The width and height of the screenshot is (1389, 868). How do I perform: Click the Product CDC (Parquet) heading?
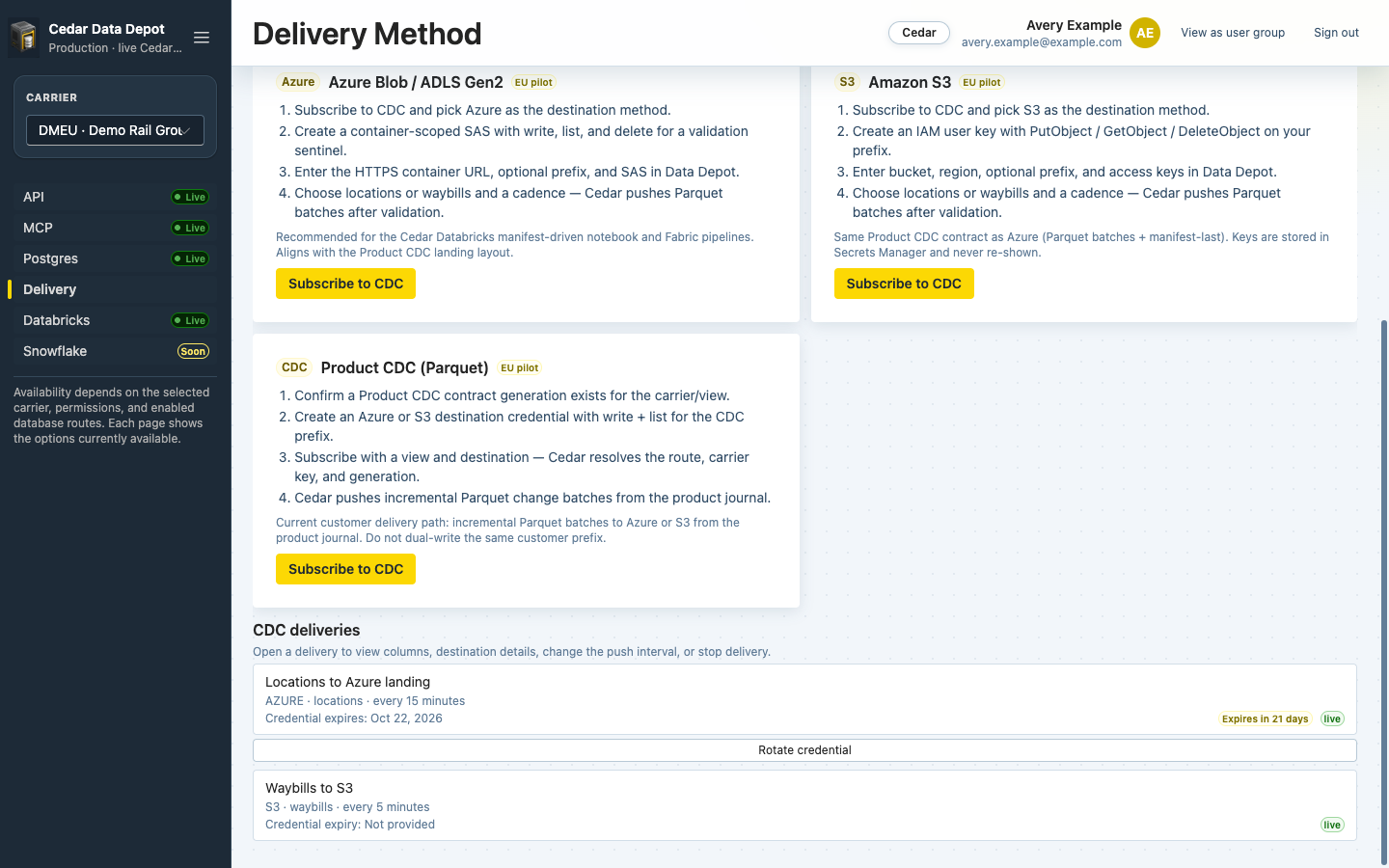click(405, 367)
